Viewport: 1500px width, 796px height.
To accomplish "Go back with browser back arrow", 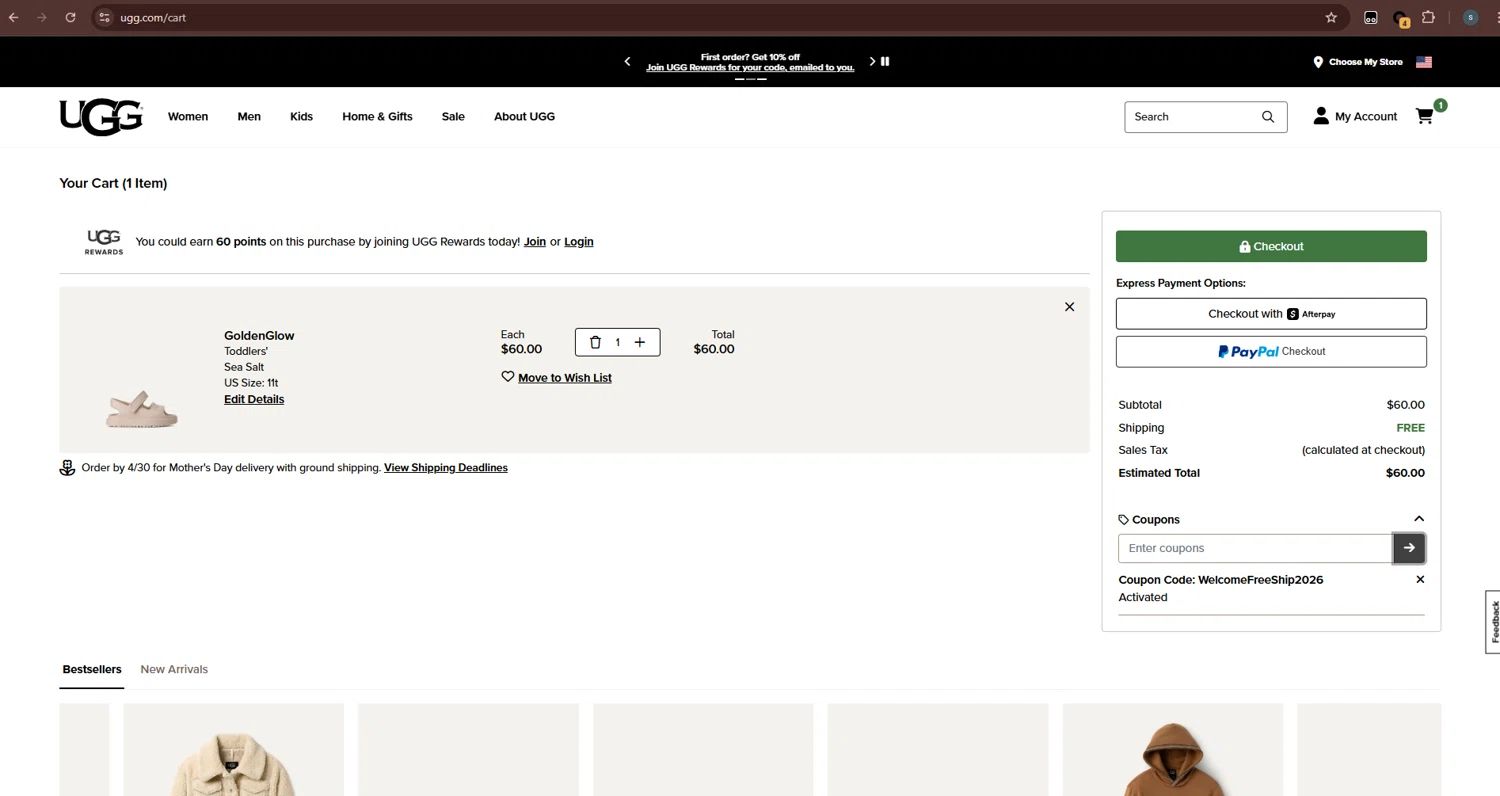I will click(13, 17).
